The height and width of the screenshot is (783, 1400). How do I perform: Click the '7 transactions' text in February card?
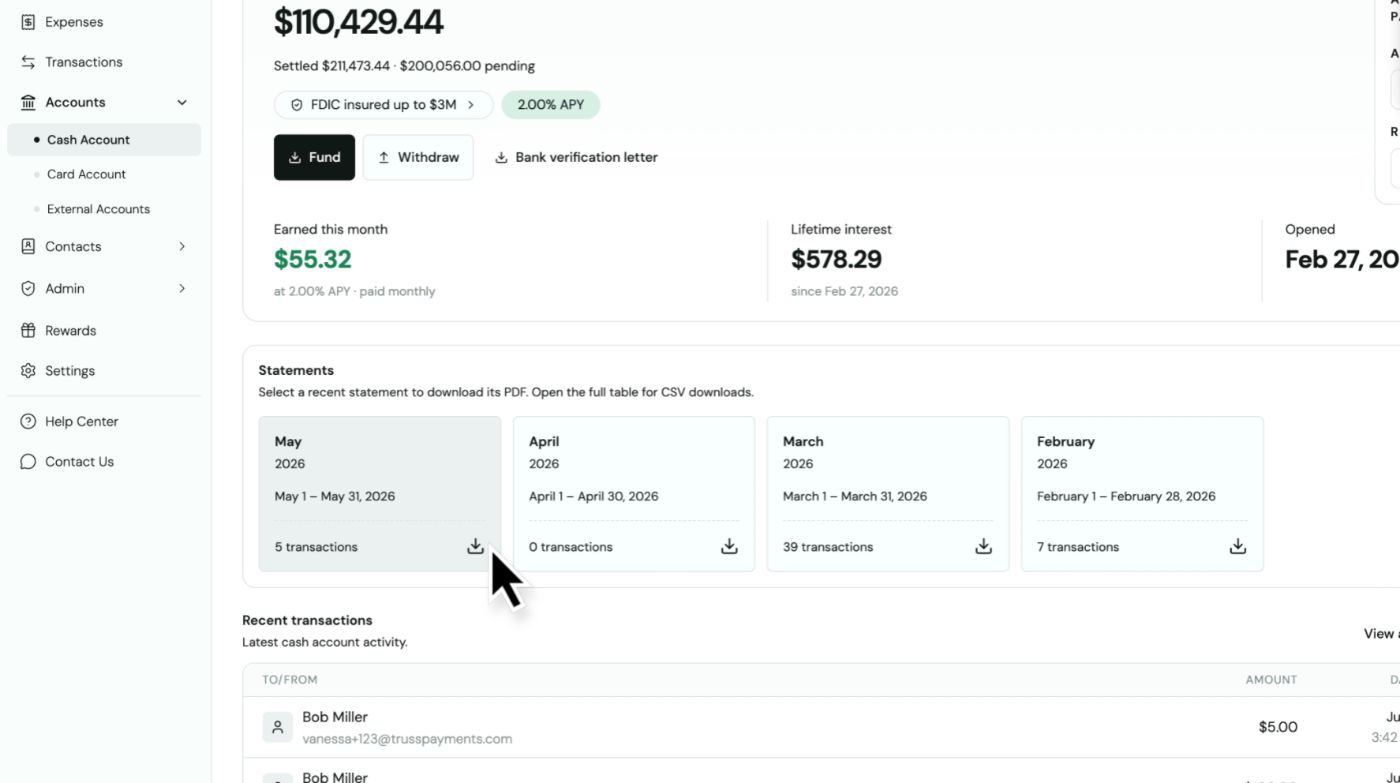point(1078,547)
